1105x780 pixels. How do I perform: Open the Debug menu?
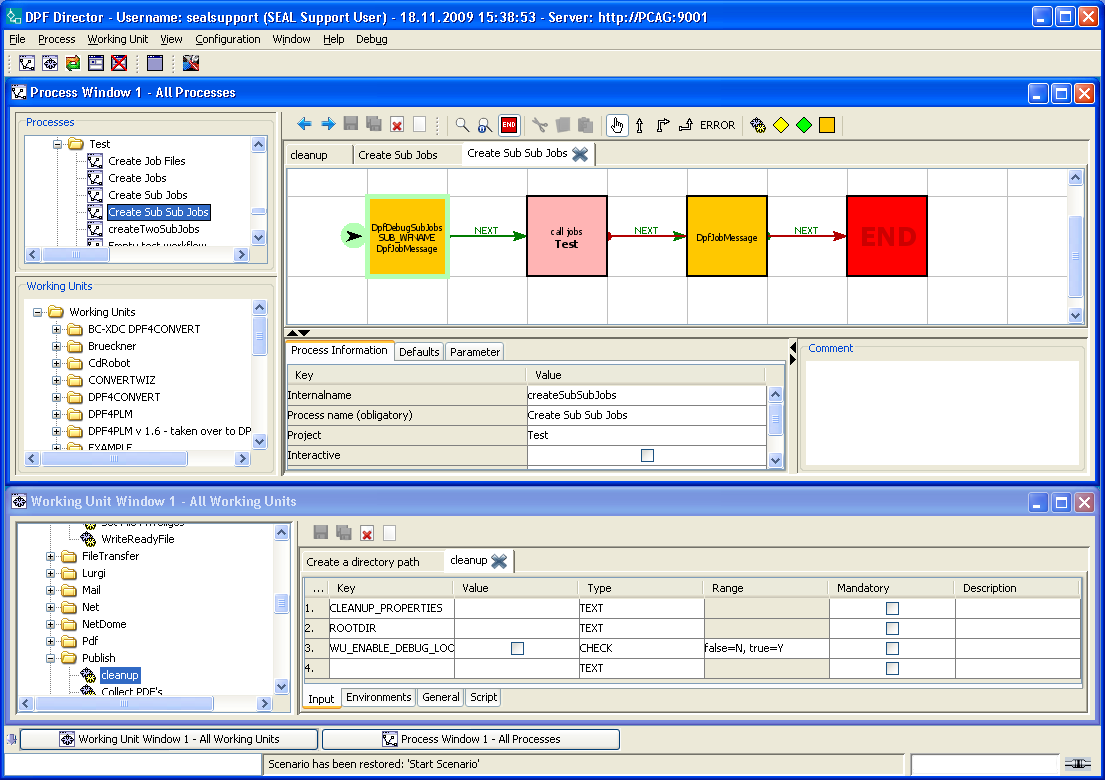[371, 39]
